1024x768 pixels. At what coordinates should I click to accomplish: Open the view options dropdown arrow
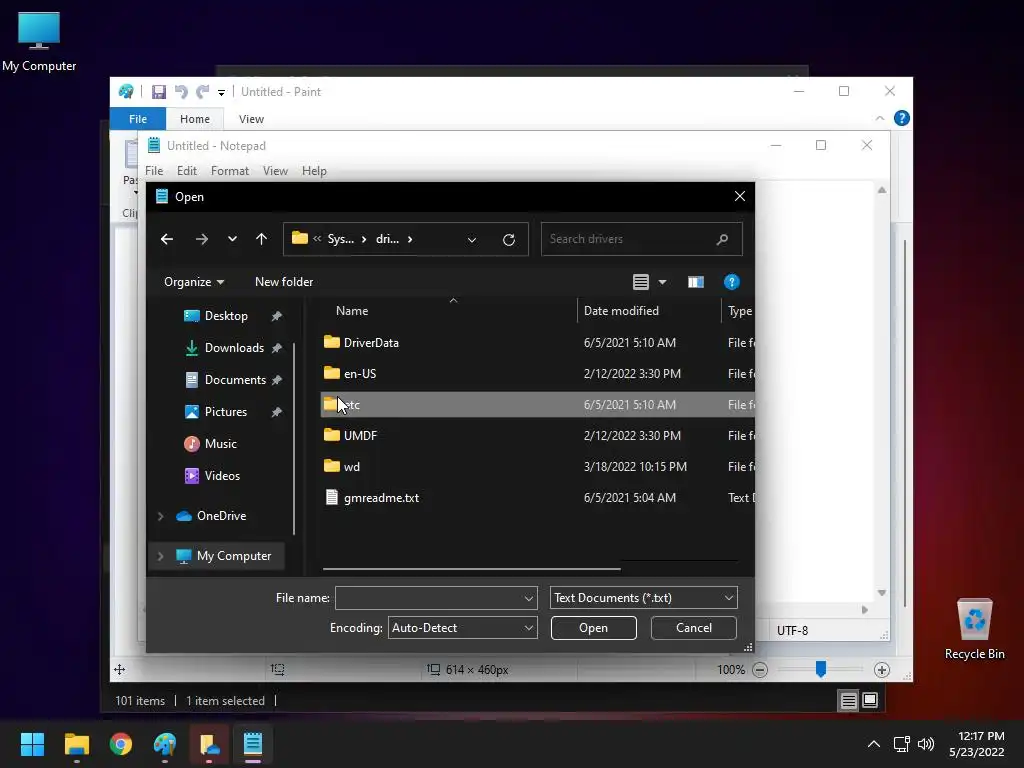(662, 282)
